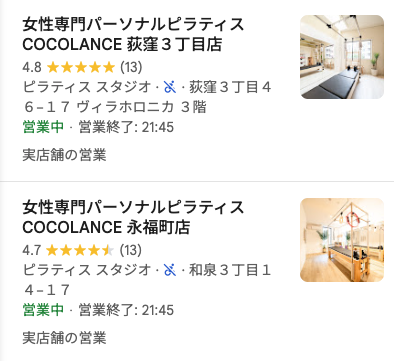Click 営業終了: 21:45 on the 永福町店 listing
Screen dimensions: 394x361
pyautogui.click(x=126, y=310)
